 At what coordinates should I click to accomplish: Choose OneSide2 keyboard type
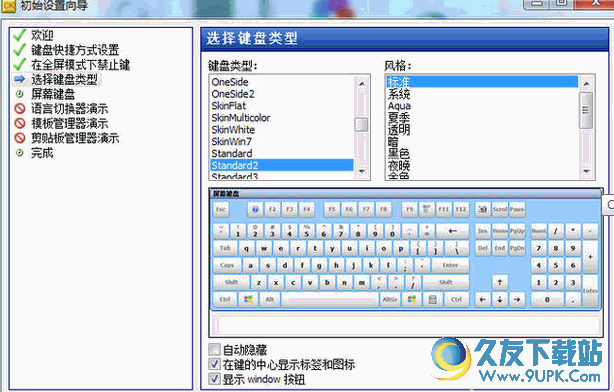282,94
